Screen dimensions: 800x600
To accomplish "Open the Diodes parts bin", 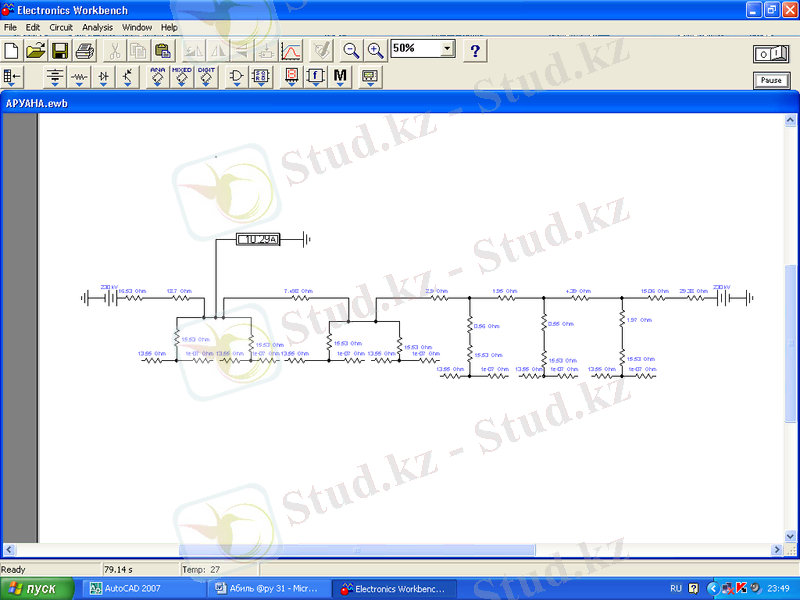I will point(104,77).
